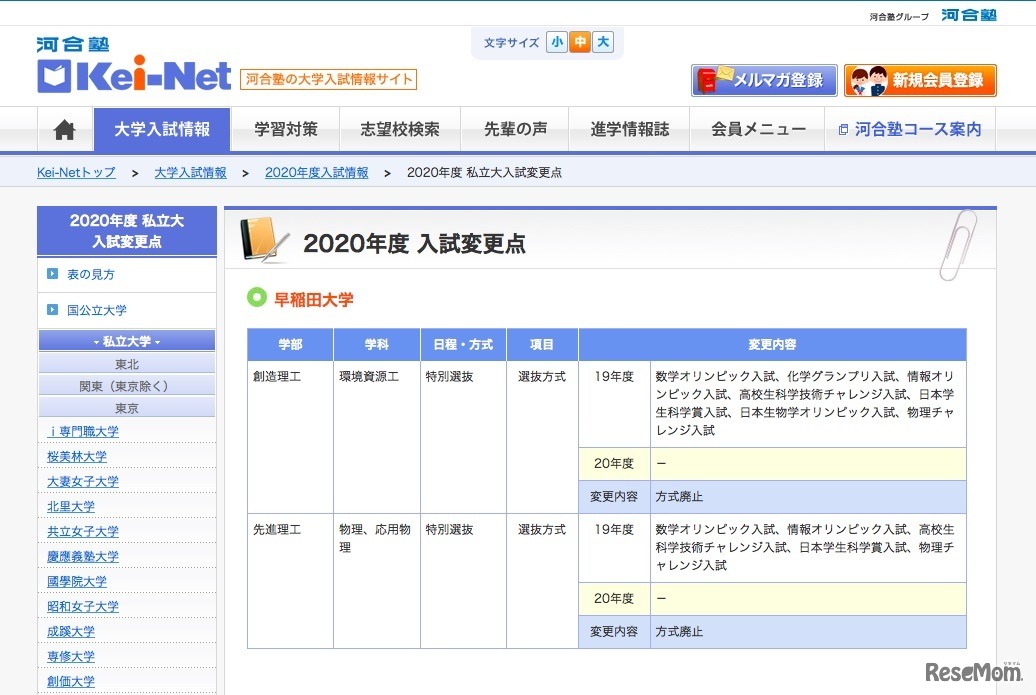Screen dimensions: 1036x695
Task: Open 関東（東京除く）region list
Action: point(126,384)
